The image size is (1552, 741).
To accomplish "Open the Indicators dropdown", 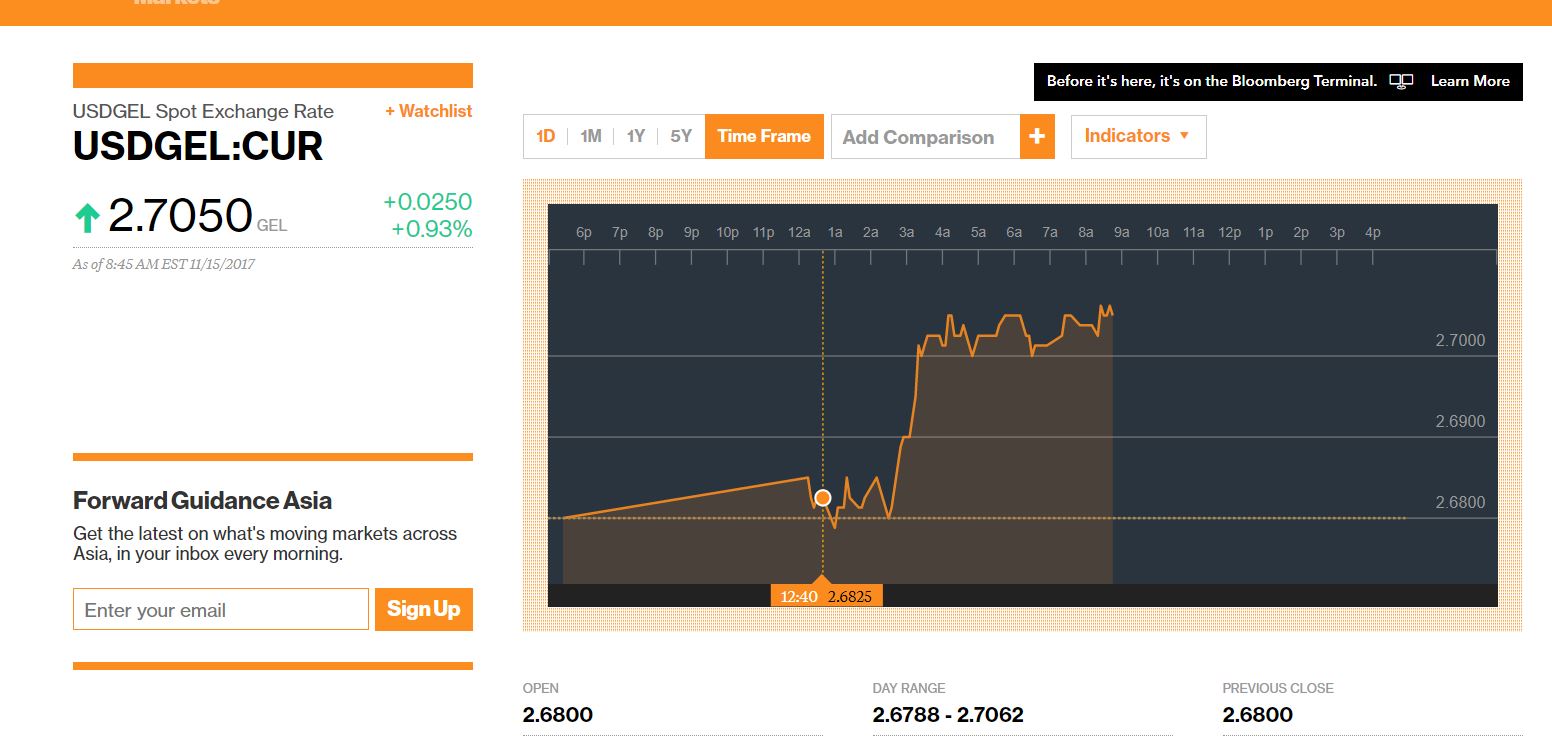I will tap(1138, 136).
